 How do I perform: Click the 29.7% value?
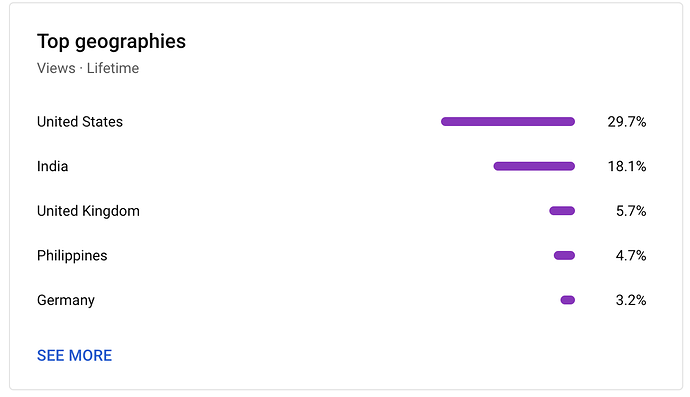coord(627,122)
